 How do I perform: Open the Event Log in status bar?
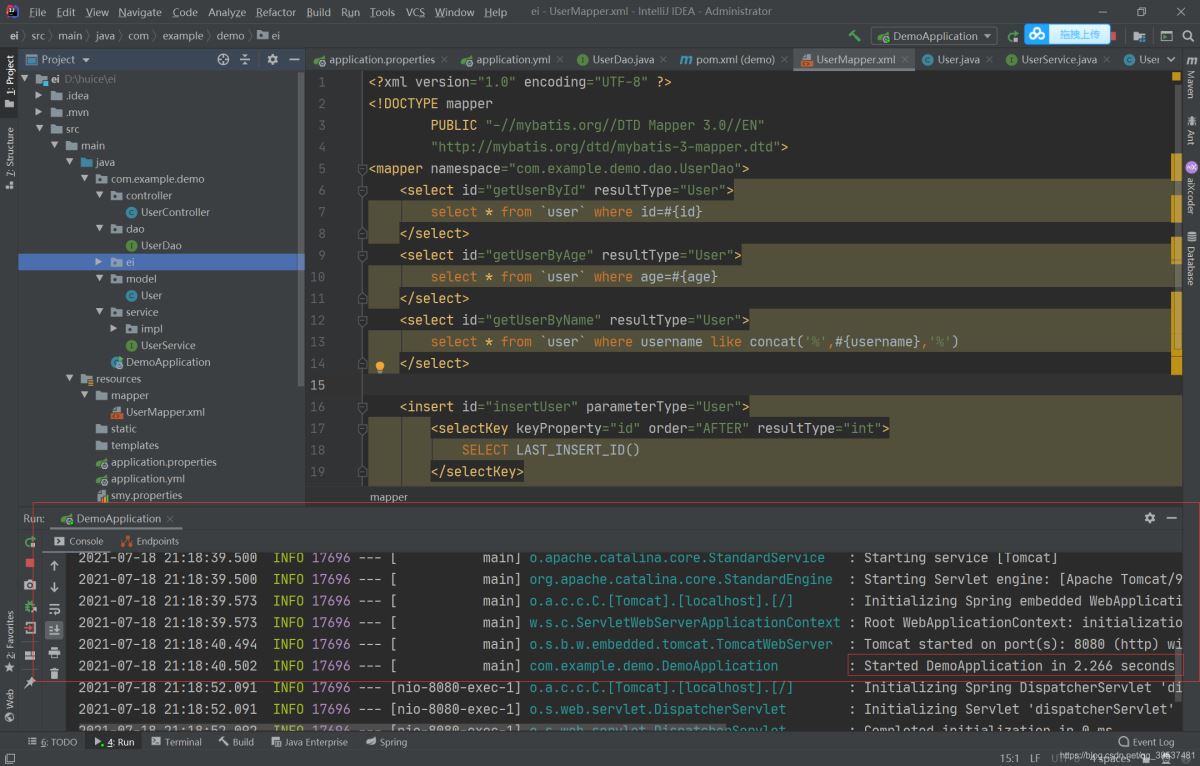1146,742
